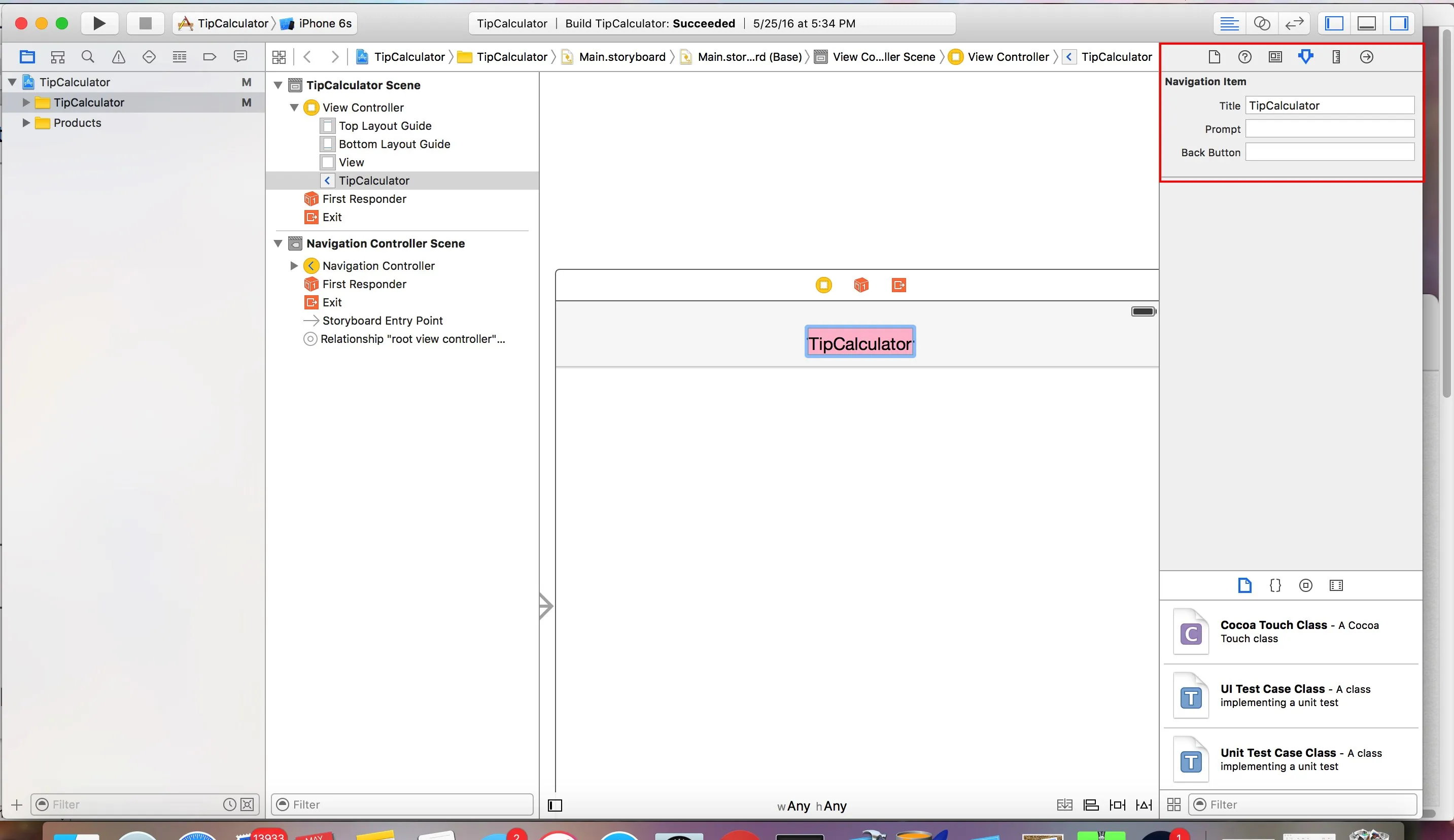
Task: Hide the Utilities pane
Action: (1399, 23)
